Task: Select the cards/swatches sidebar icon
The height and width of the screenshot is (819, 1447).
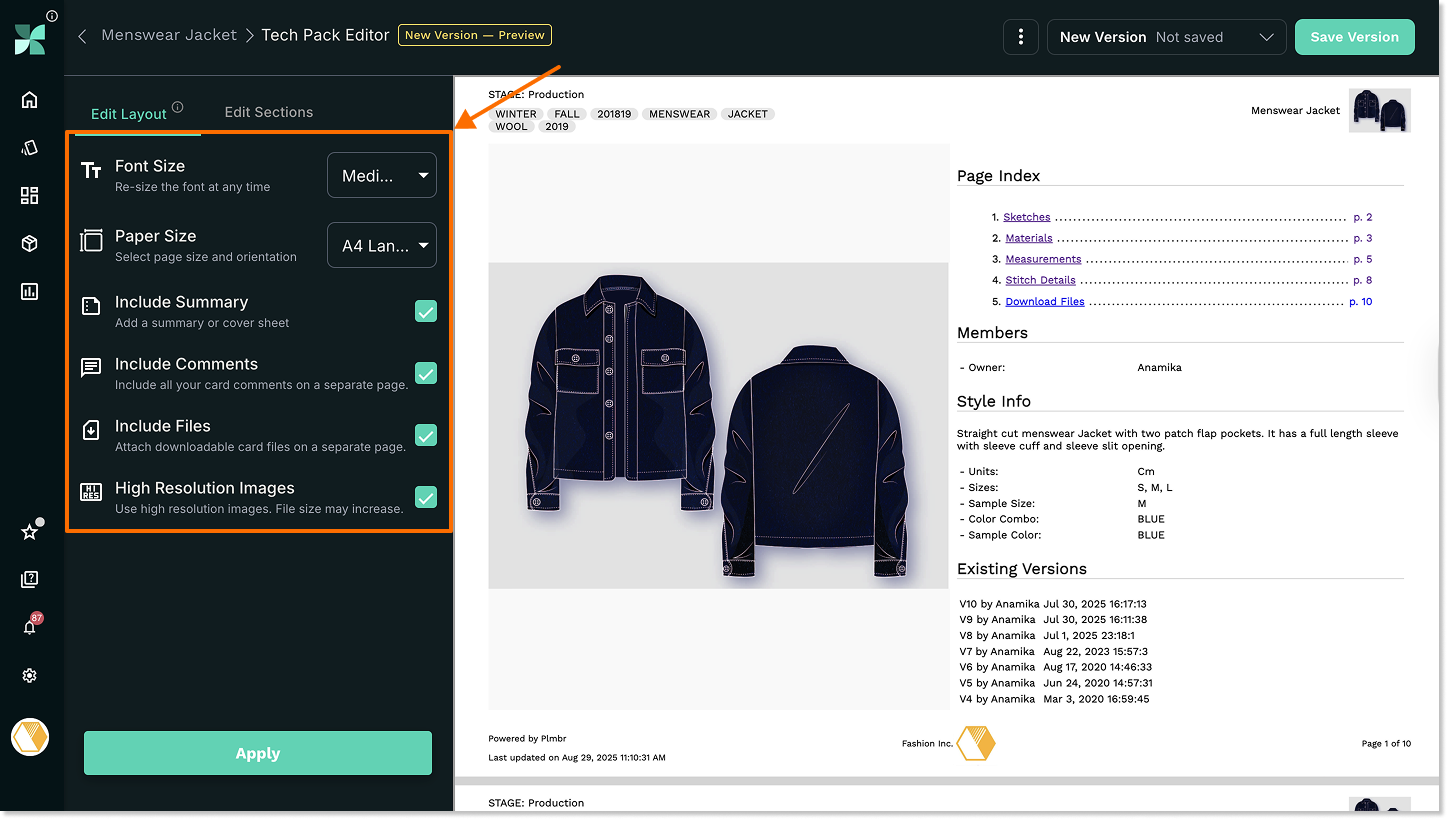Action: 29,147
